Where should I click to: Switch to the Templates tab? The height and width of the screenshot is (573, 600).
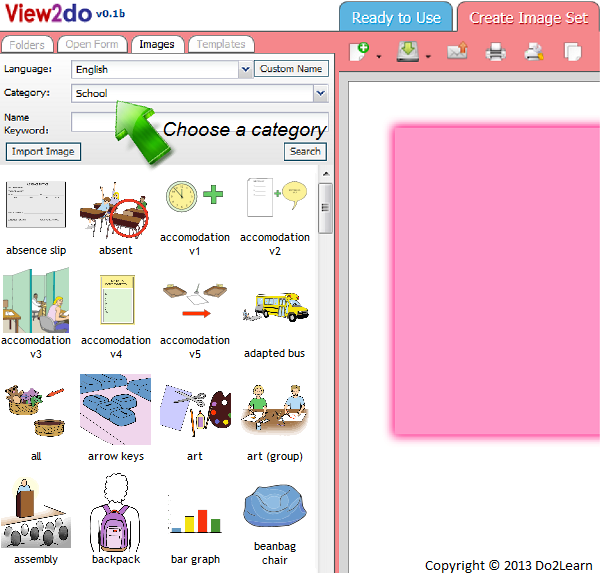[220, 44]
